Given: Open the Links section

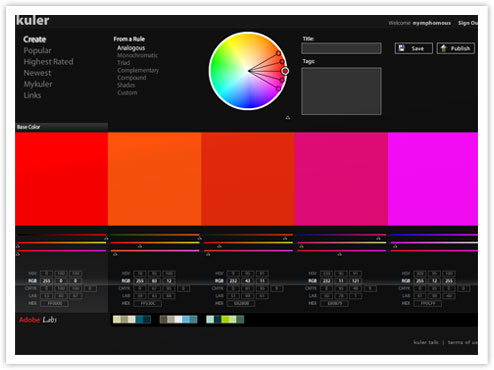Looking at the screenshot, I should coord(32,95).
